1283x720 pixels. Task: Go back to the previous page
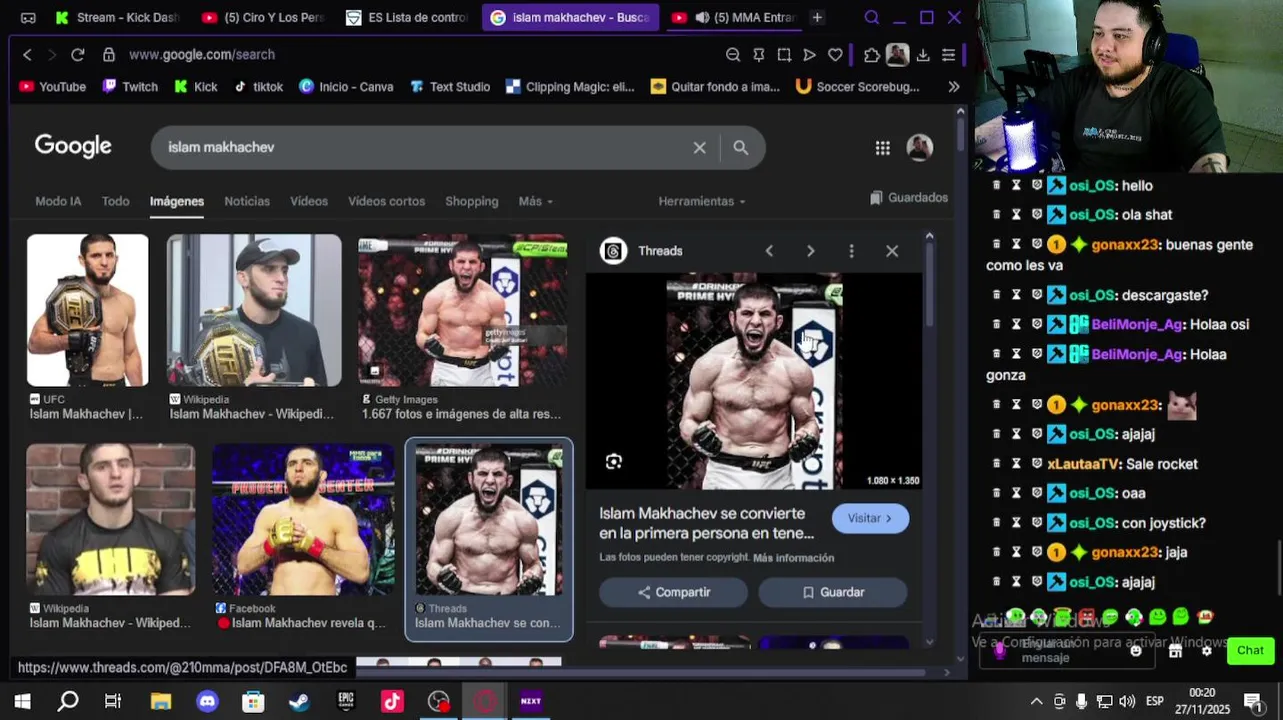tap(27, 55)
